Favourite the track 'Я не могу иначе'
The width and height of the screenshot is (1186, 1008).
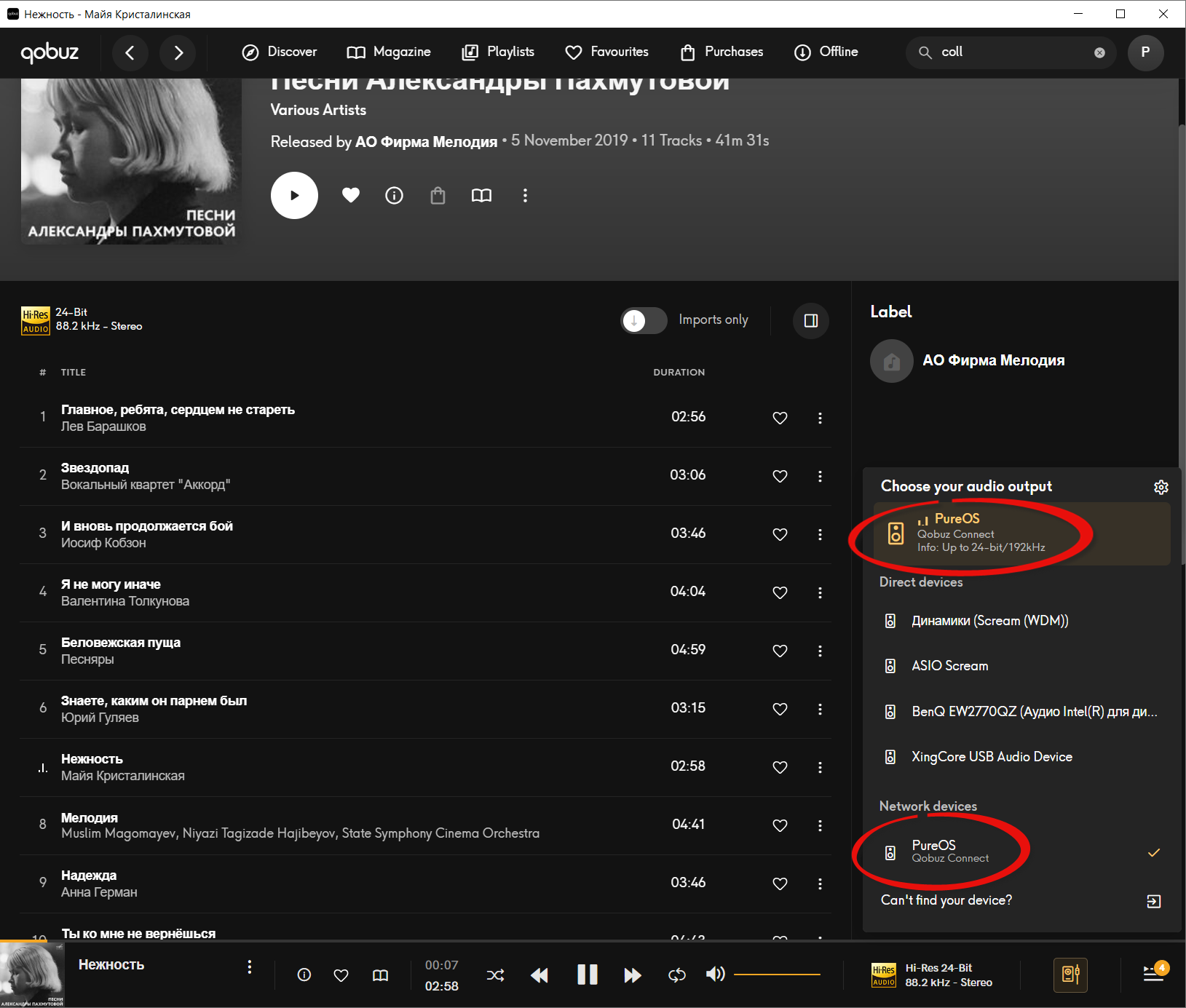tap(780, 592)
